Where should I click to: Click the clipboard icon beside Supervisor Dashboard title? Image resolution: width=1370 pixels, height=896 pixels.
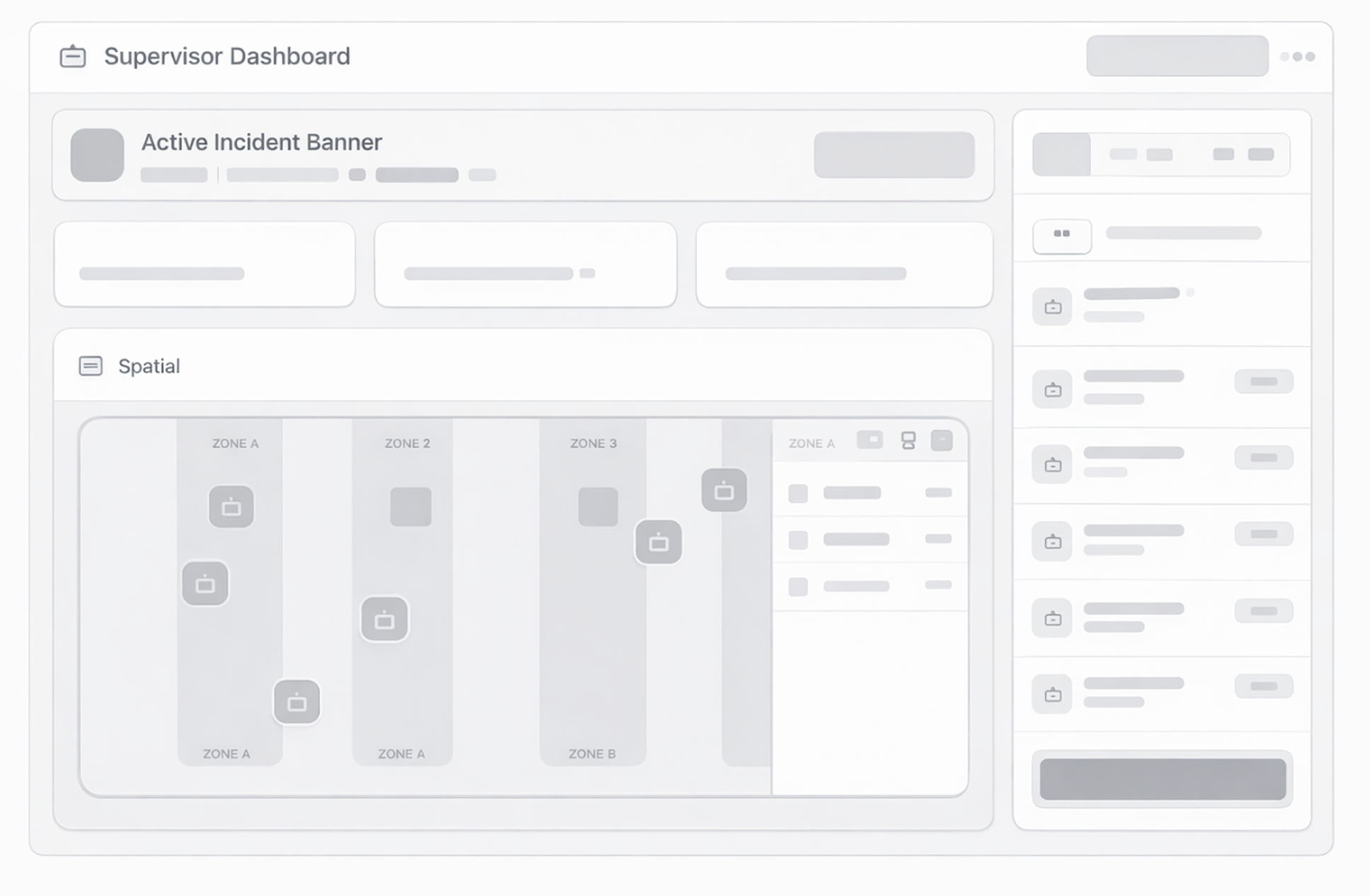(x=74, y=56)
